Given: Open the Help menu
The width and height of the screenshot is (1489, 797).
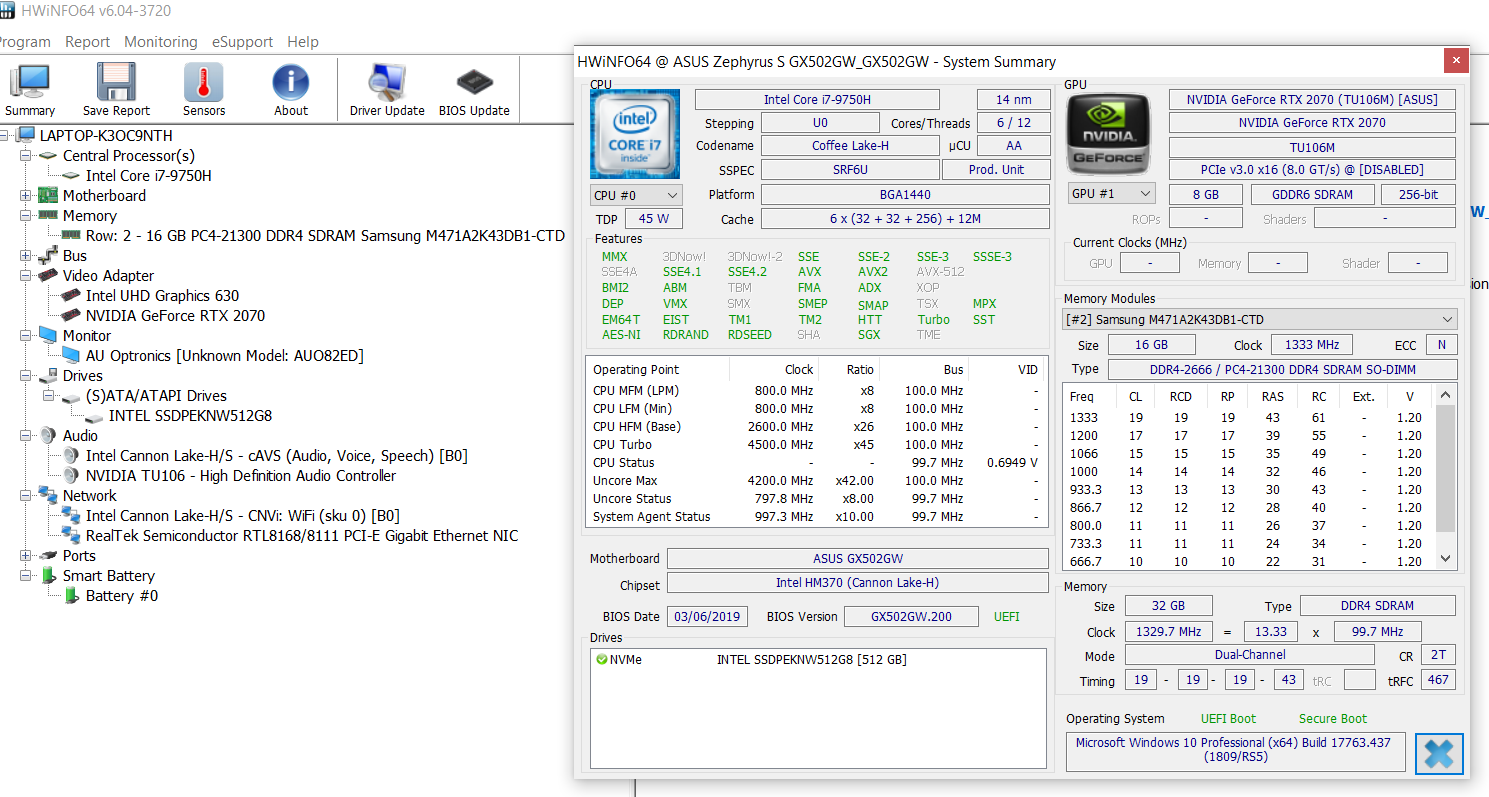Looking at the screenshot, I should click(x=303, y=42).
